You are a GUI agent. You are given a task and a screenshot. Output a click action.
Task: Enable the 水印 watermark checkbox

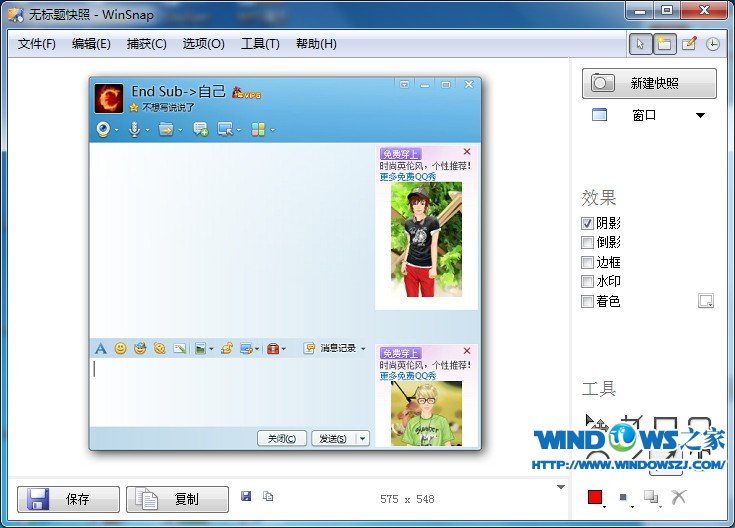[x=588, y=281]
